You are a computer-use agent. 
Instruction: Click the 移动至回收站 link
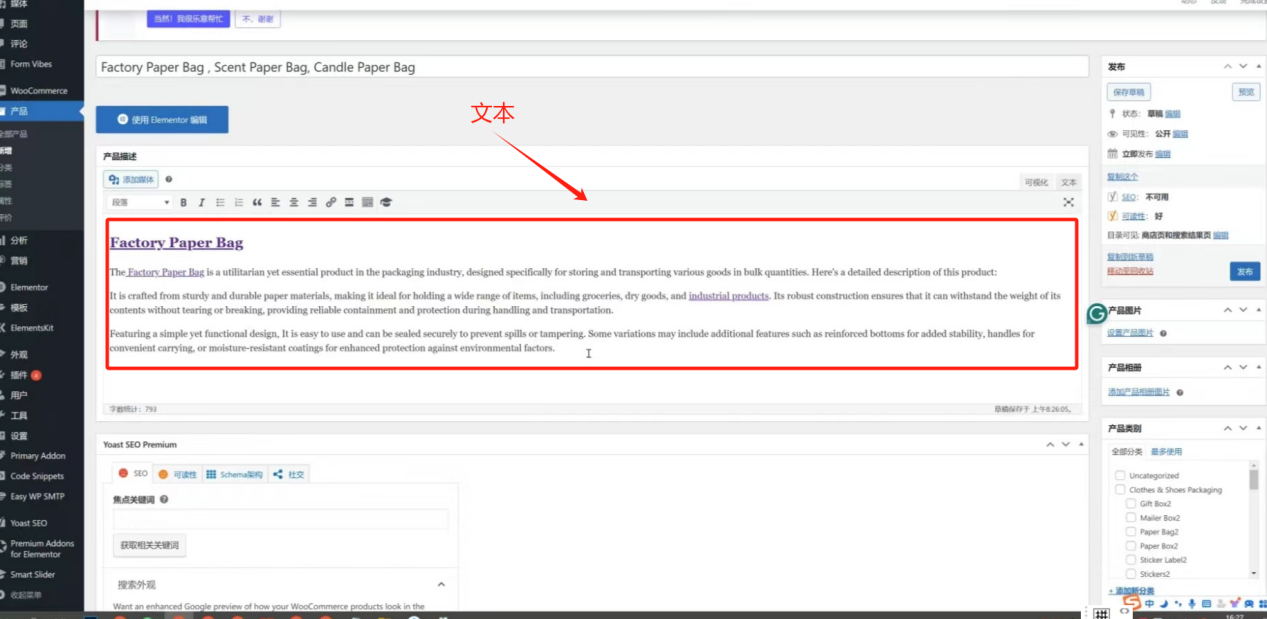coord(1130,271)
